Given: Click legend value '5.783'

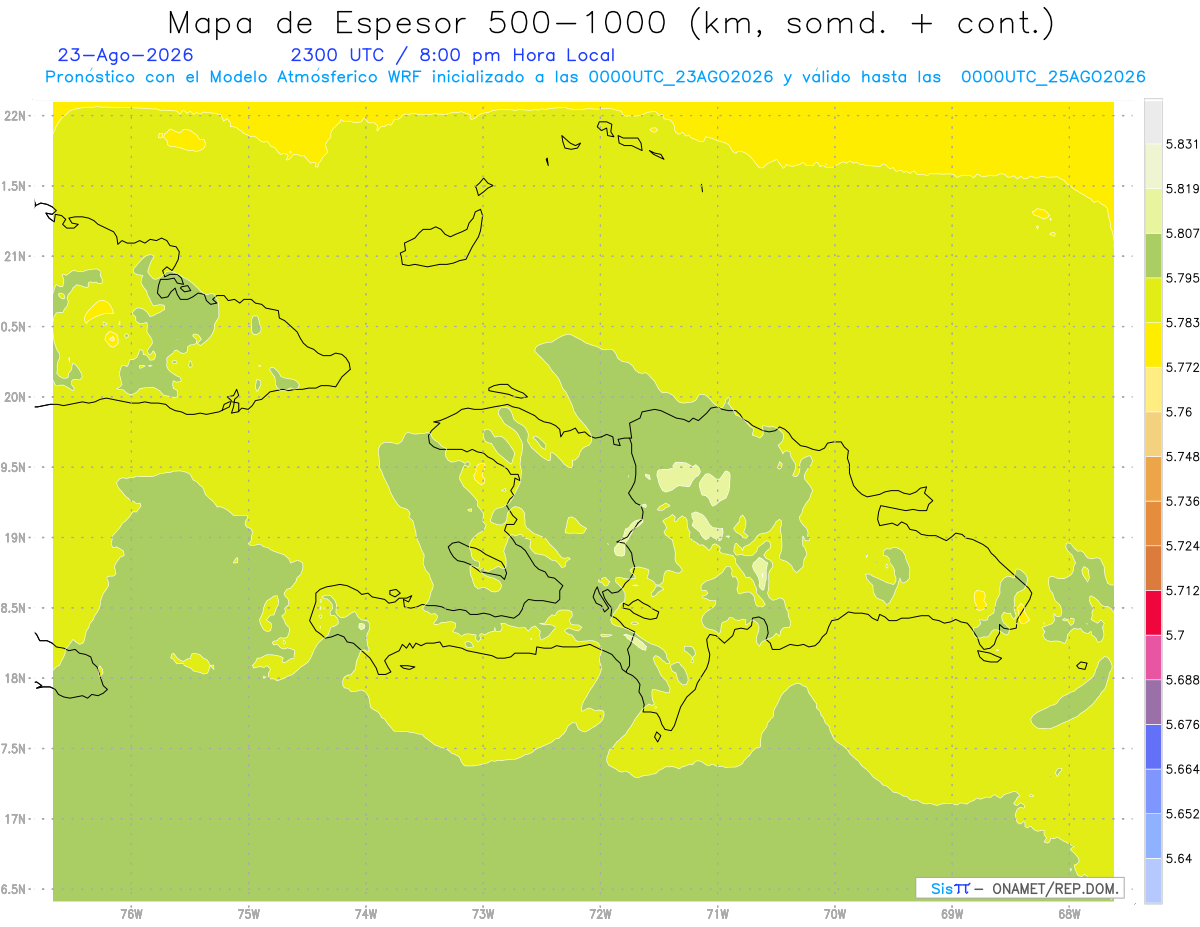Looking at the screenshot, I should pyautogui.click(x=1184, y=322).
